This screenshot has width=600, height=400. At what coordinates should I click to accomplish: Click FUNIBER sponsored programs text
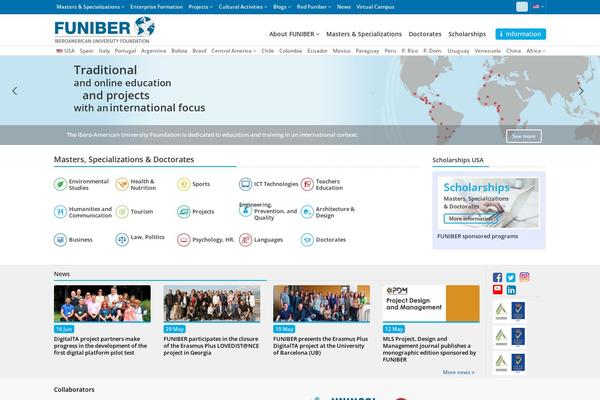pyautogui.click(x=477, y=236)
